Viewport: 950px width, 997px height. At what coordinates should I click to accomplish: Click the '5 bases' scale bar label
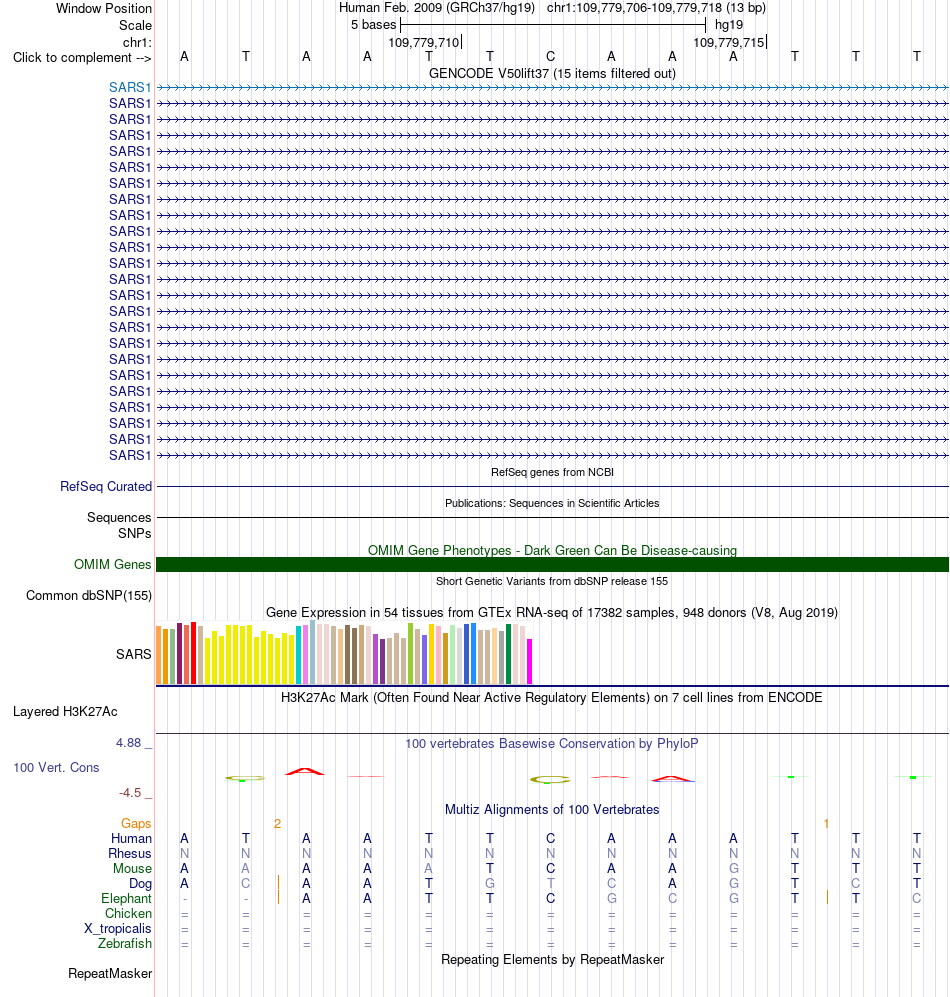point(373,25)
